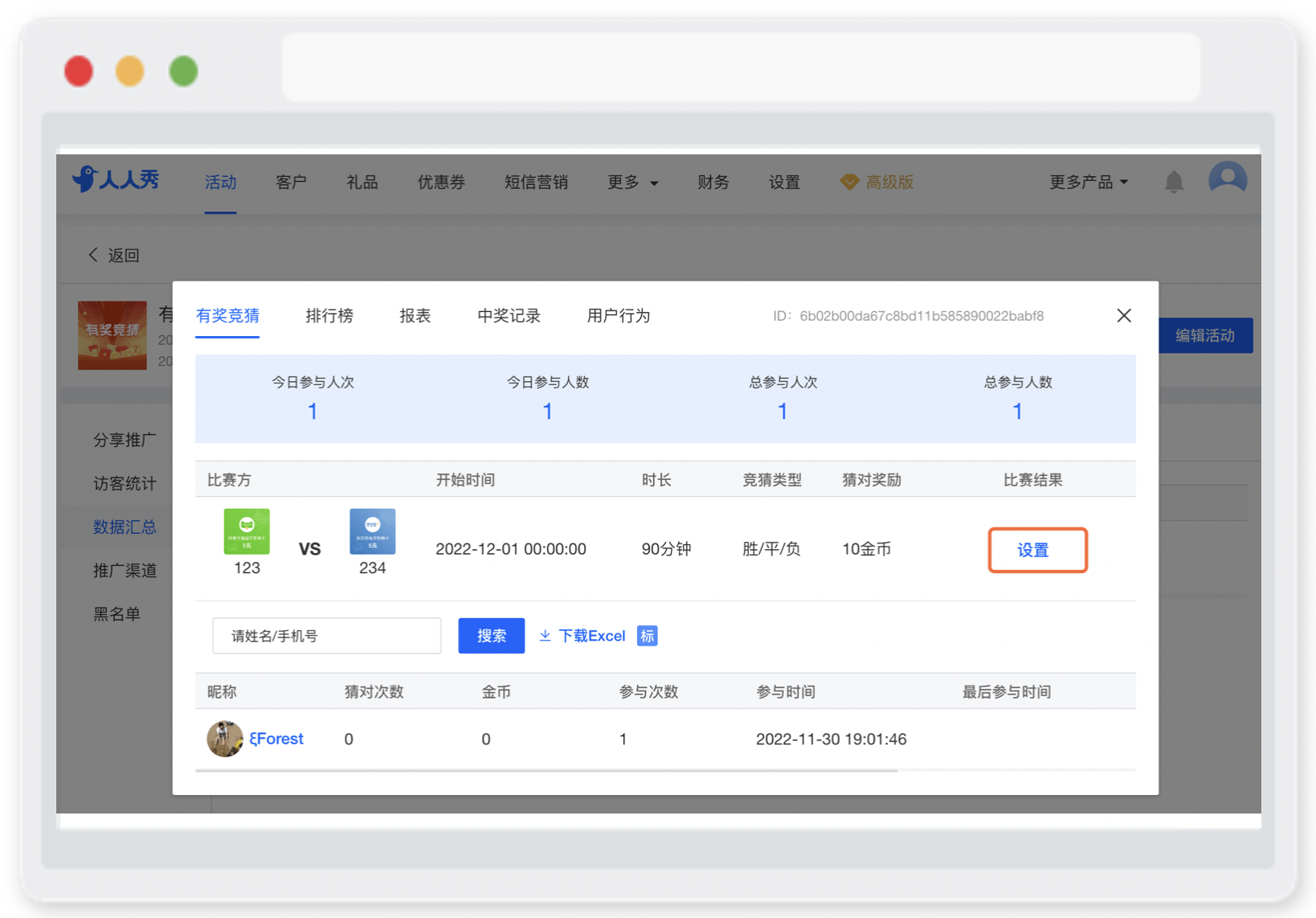Click the 编辑活动 button
The height and width of the screenshot is (918, 1316).
1205,335
